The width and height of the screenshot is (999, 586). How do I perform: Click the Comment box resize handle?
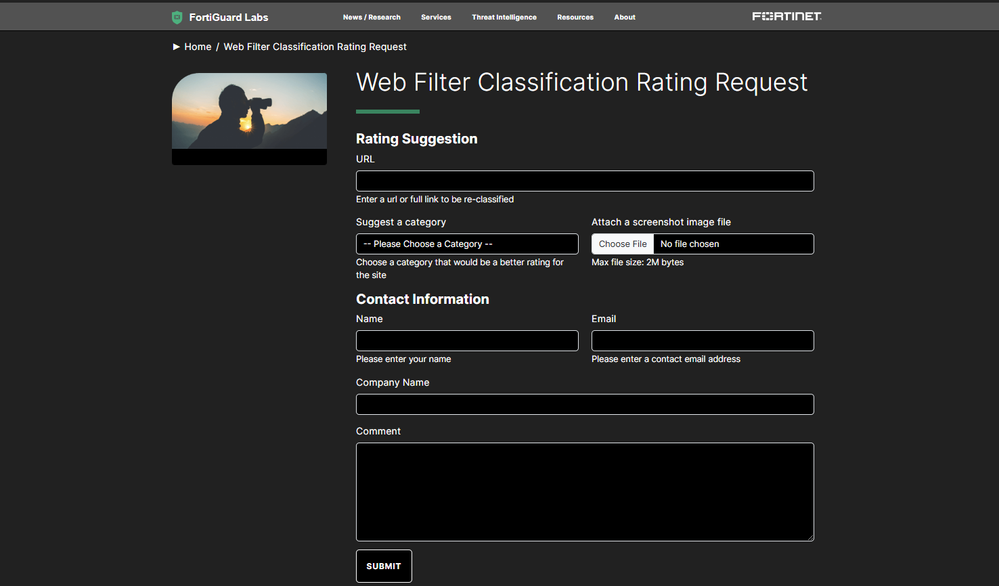[809, 537]
